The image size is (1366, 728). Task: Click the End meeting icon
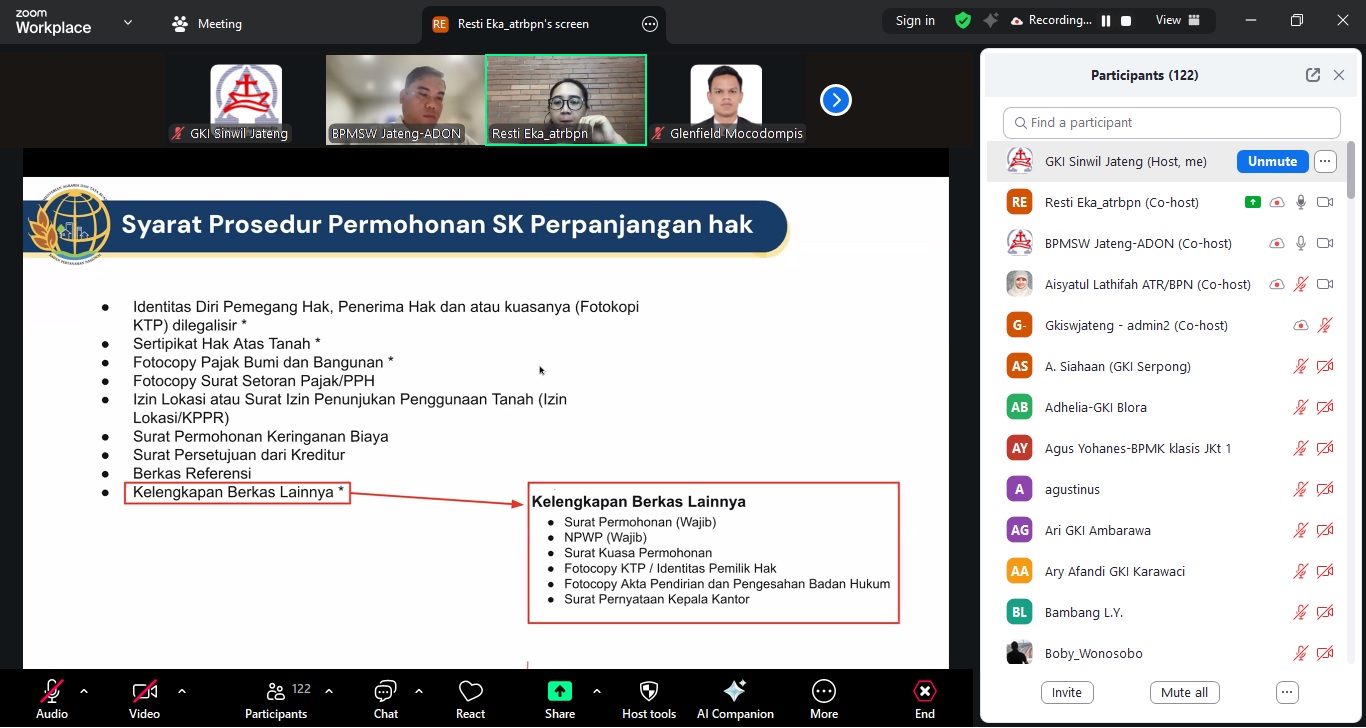(925, 692)
